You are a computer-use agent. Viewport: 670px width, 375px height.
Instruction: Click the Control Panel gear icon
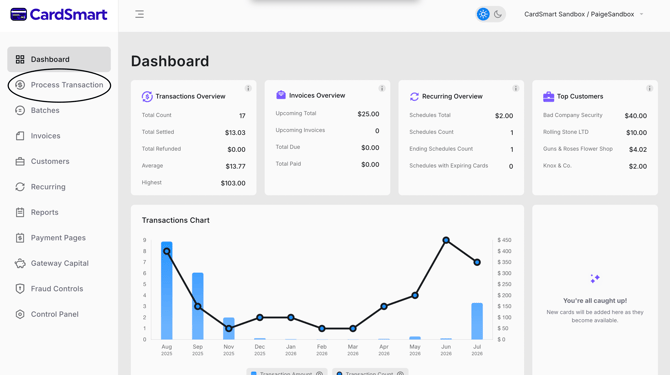coord(20,314)
